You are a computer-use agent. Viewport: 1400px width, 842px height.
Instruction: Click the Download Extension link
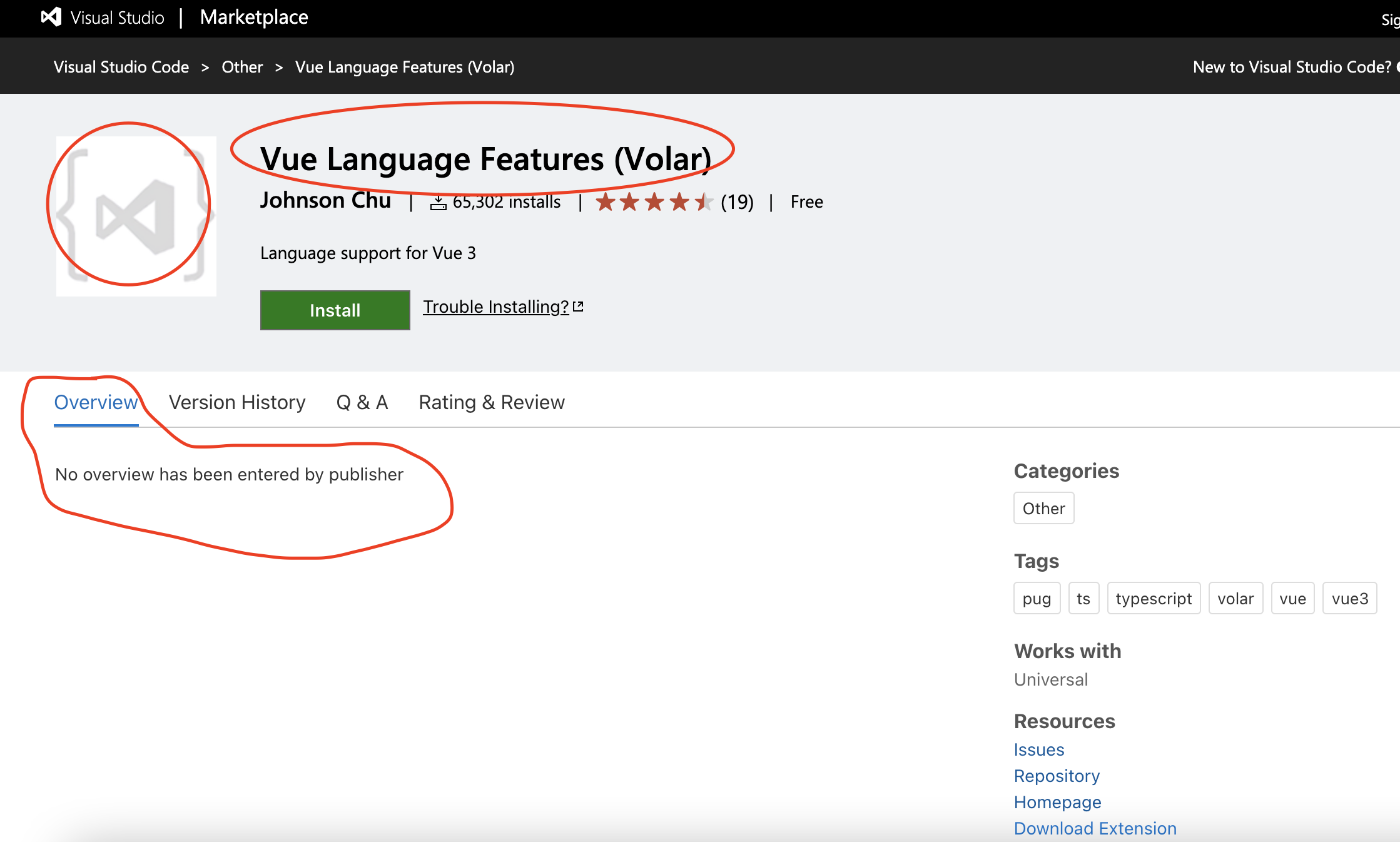tap(1095, 828)
